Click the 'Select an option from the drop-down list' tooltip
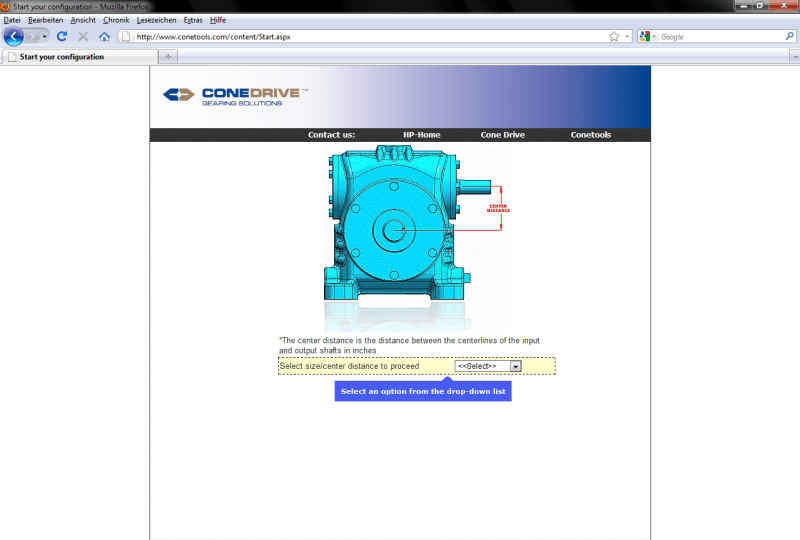800x540 pixels. [423, 391]
